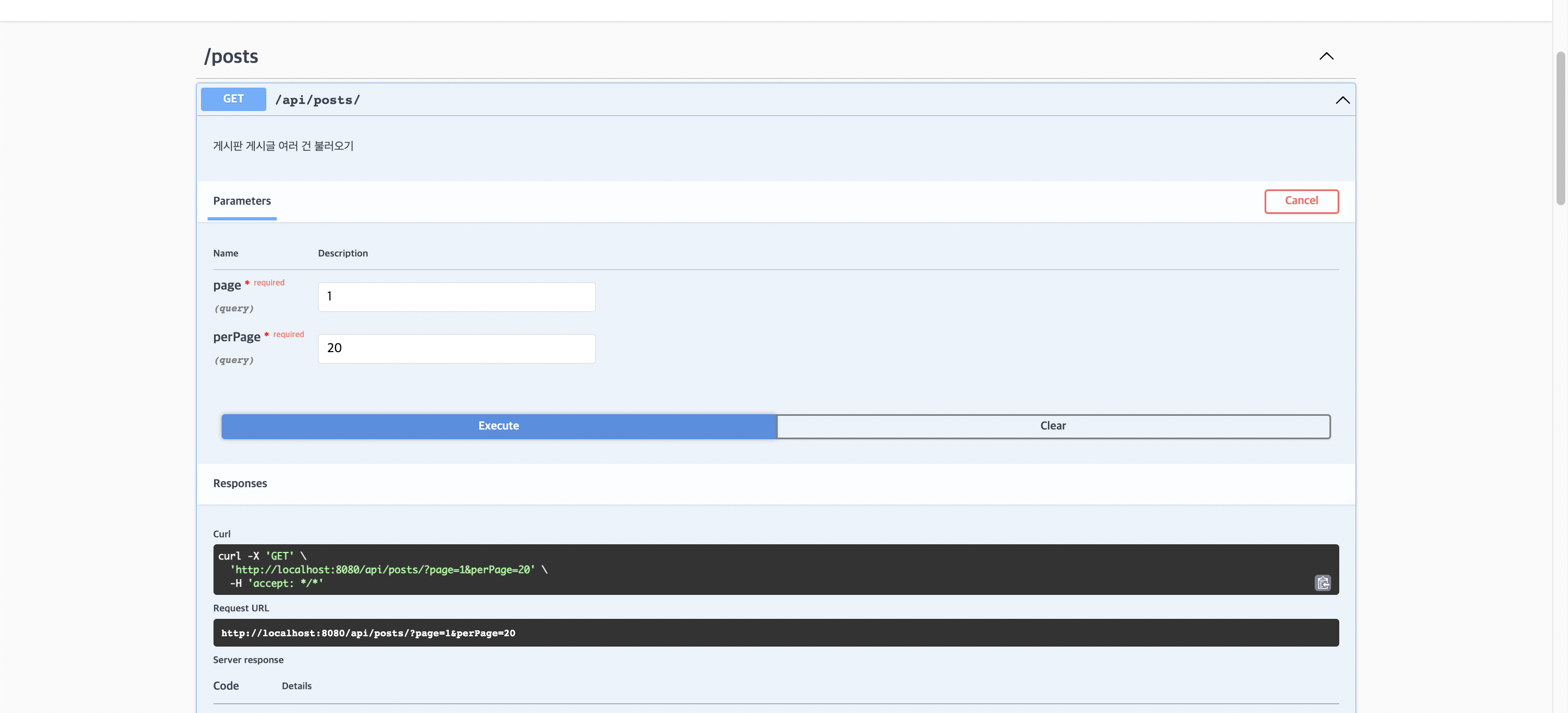Select the perPage query input field
The width and height of the screenshot is (1568, 713).
point(456,348)
